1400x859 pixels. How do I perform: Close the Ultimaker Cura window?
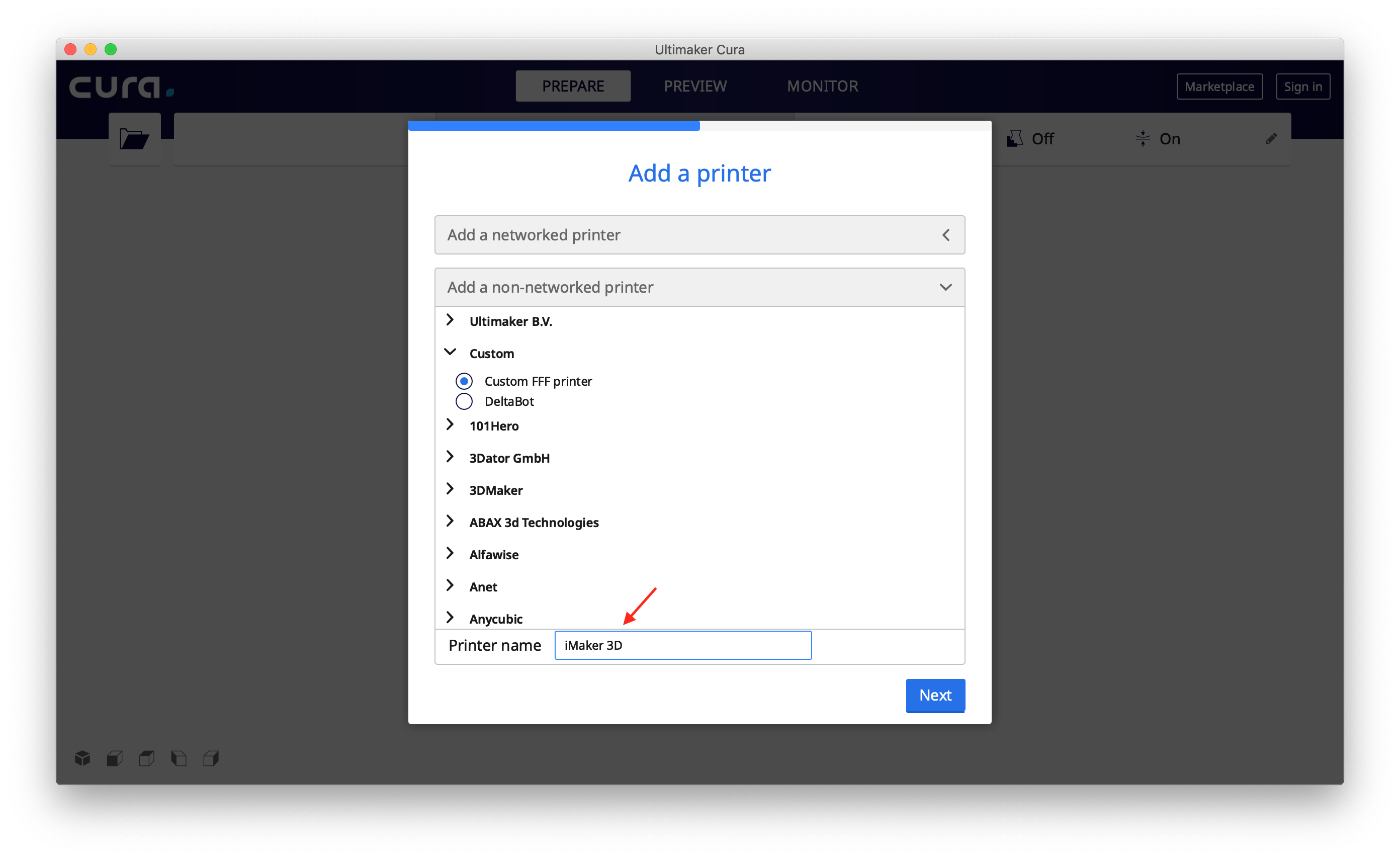70,49
